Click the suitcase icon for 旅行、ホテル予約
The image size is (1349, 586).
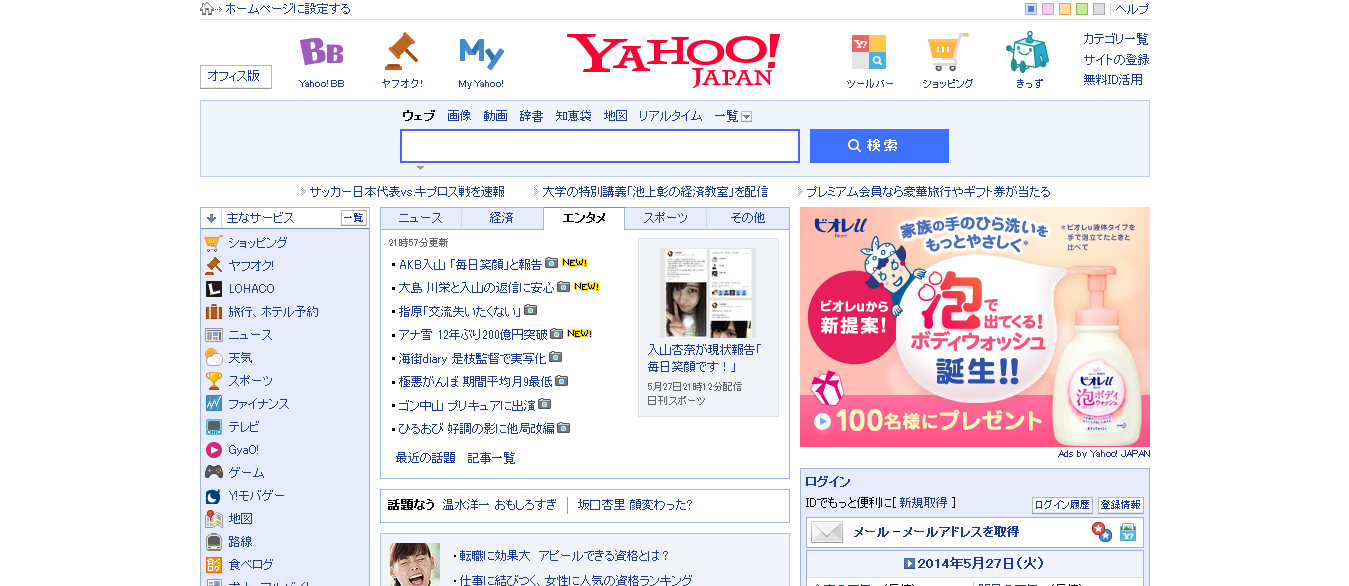tap(213, 312)
